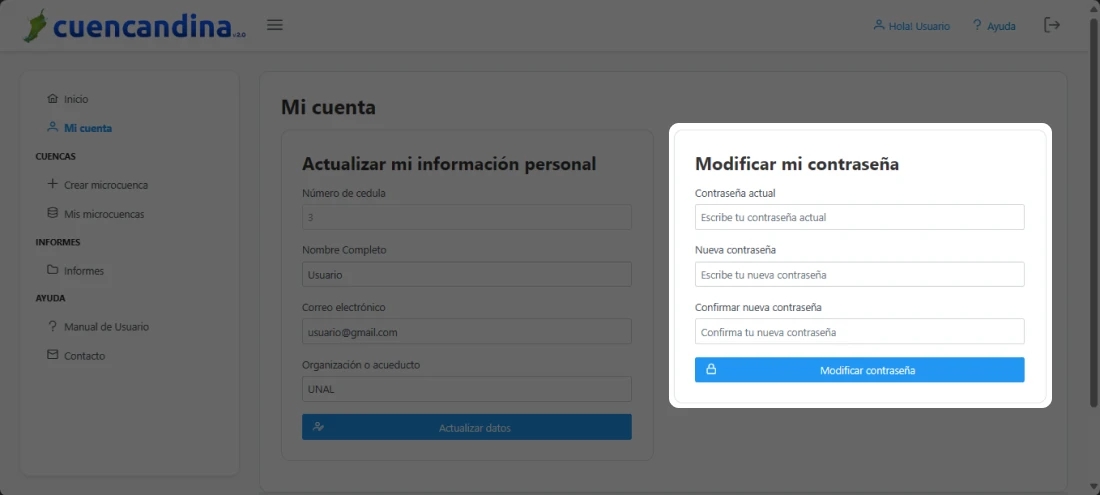Click the folder icon beside Informes
The width and height of the screenshot is (1100, 495).
pos(53,270)
